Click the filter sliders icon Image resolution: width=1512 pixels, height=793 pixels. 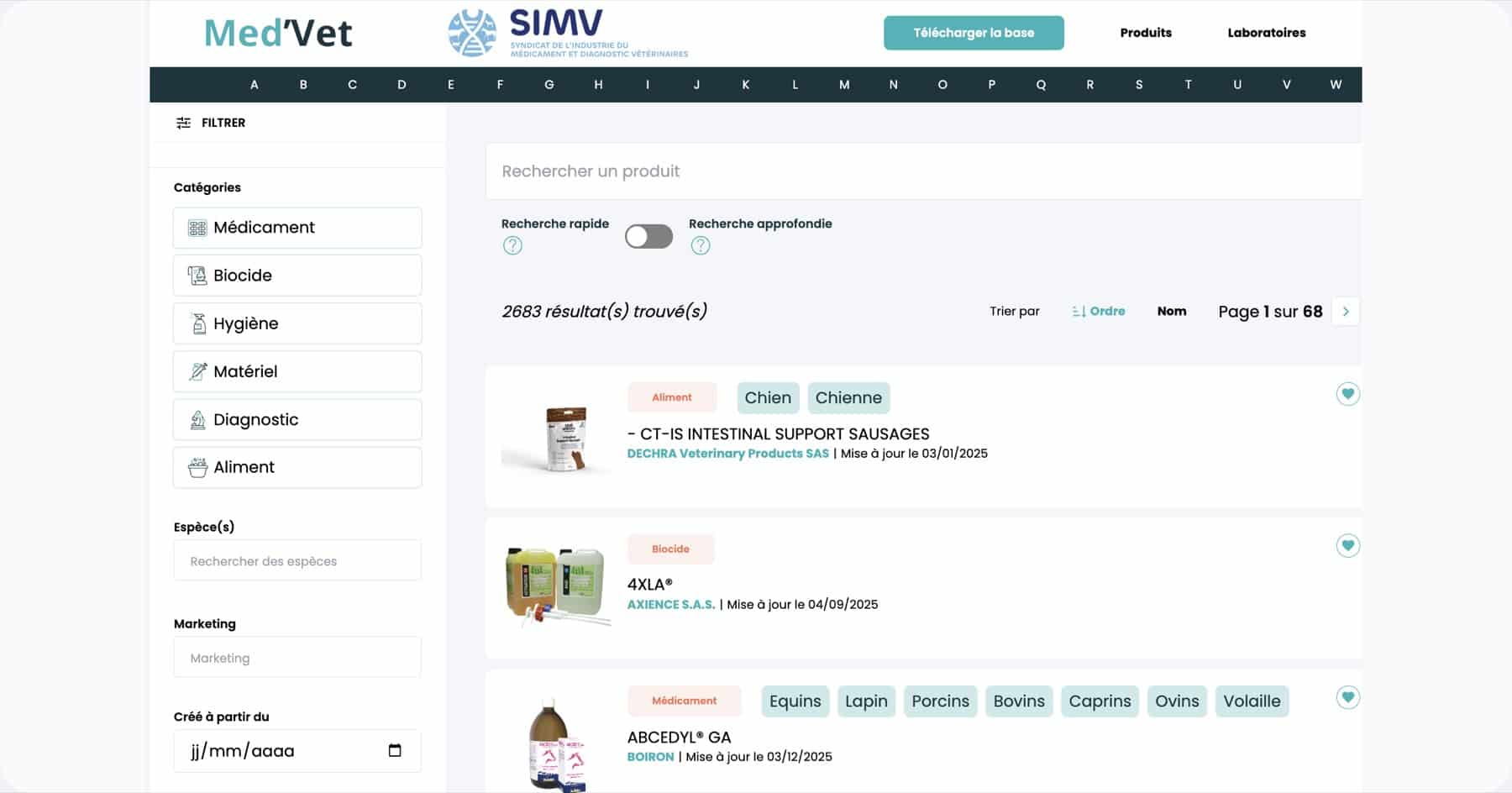pyautogui.click(x=183, y=123)
